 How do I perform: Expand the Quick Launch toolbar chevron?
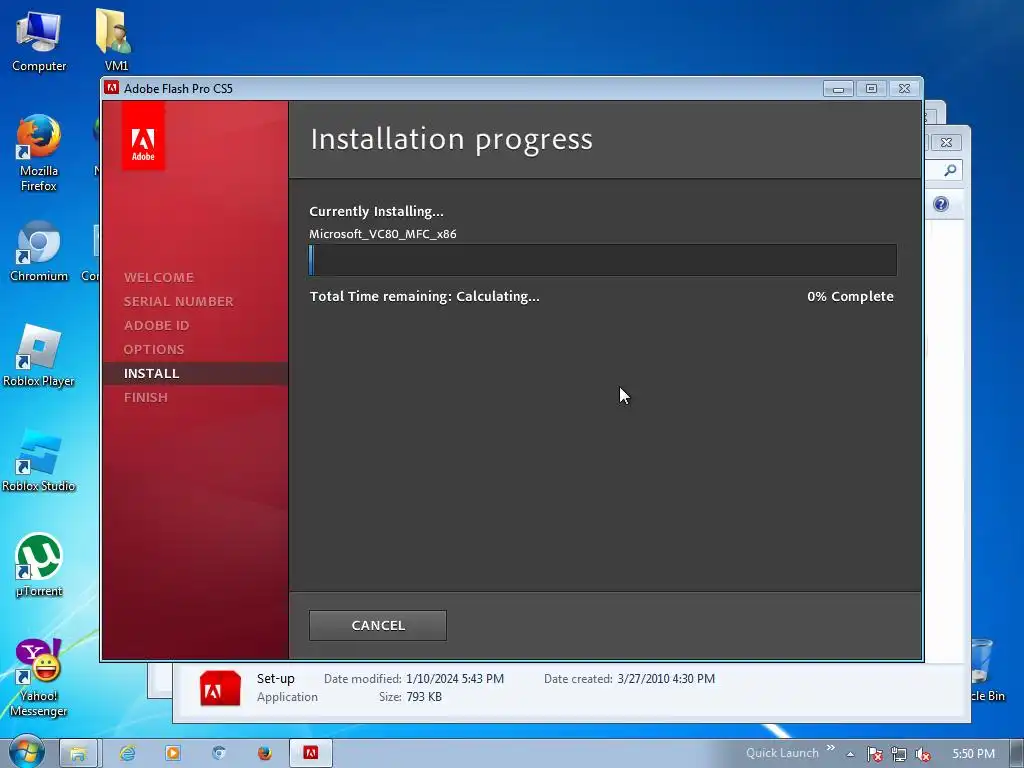tap(831, 748)
